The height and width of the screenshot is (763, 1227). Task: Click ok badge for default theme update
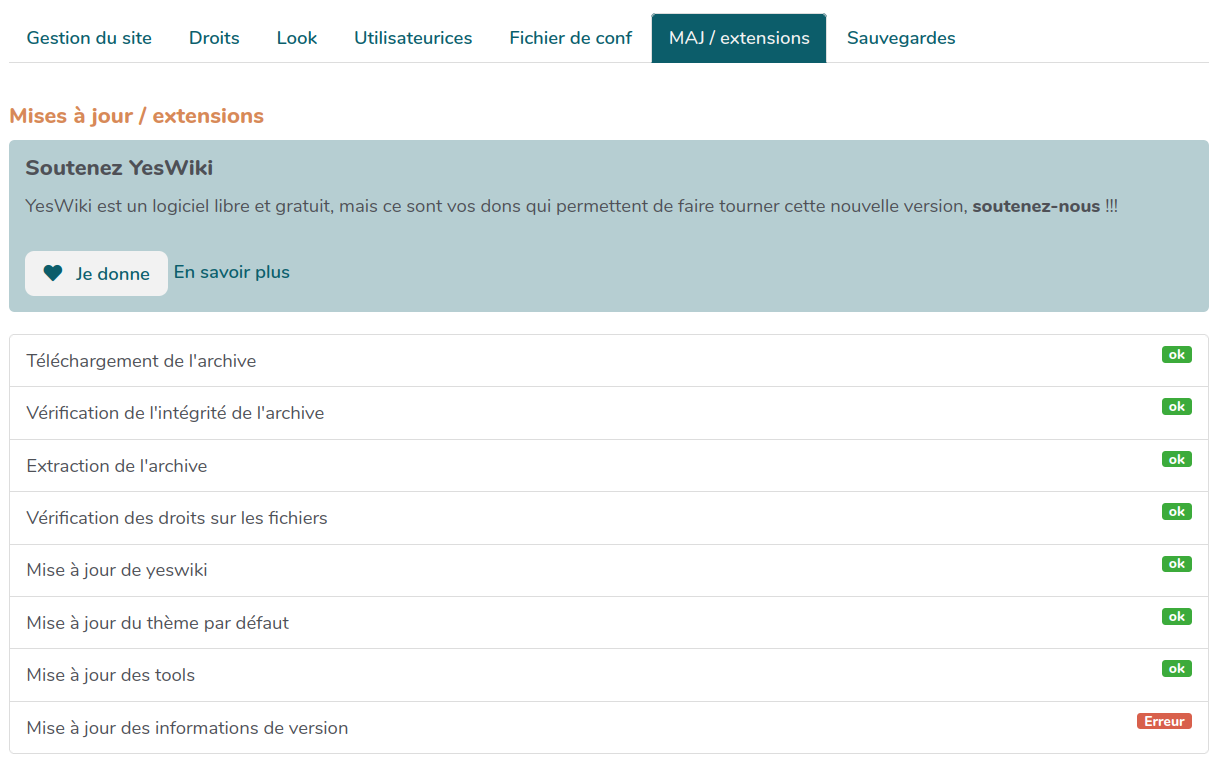(x=1176, y=616)
